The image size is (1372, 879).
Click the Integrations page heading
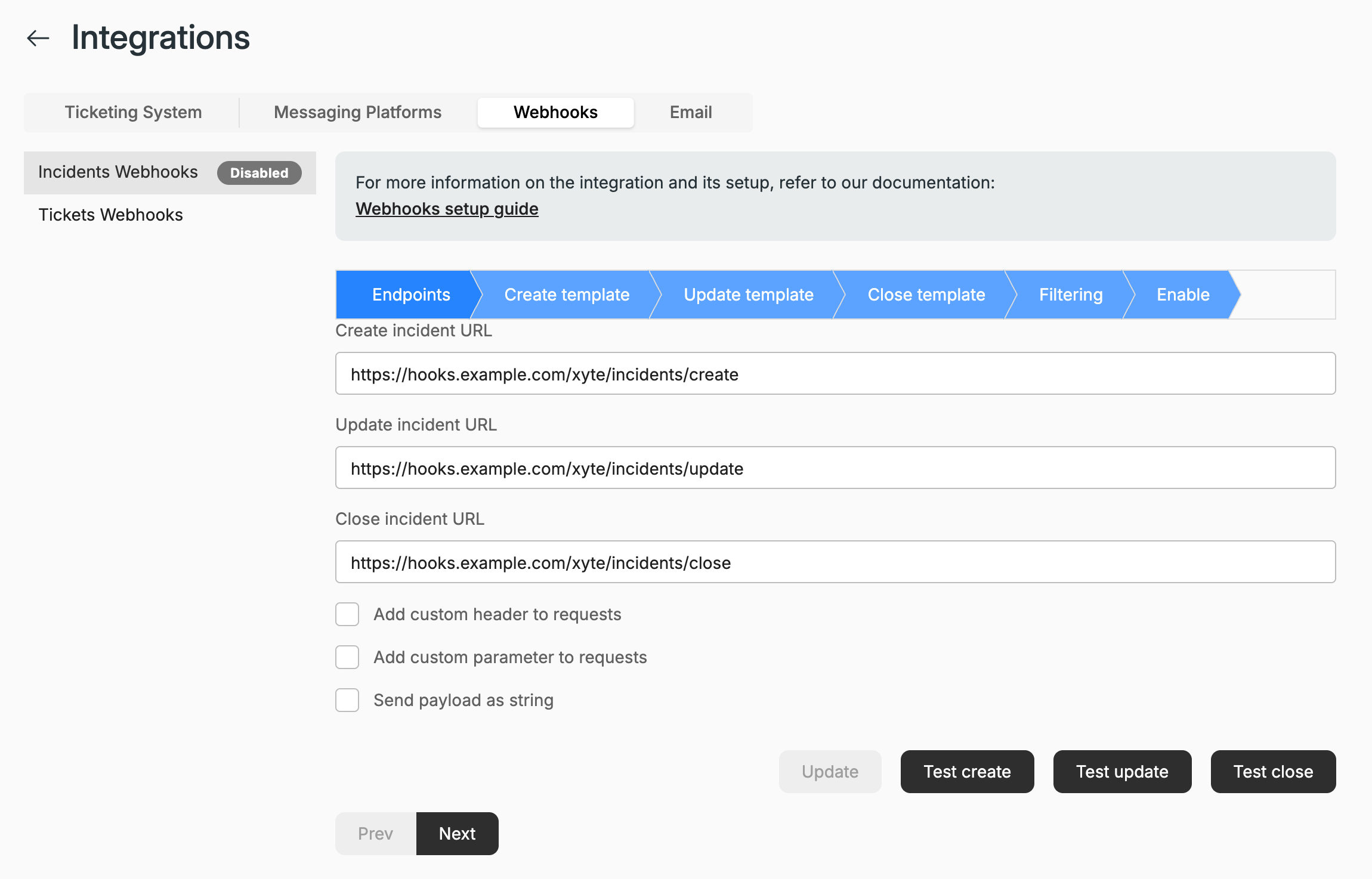pyautogui.click(x=160, y=38)
